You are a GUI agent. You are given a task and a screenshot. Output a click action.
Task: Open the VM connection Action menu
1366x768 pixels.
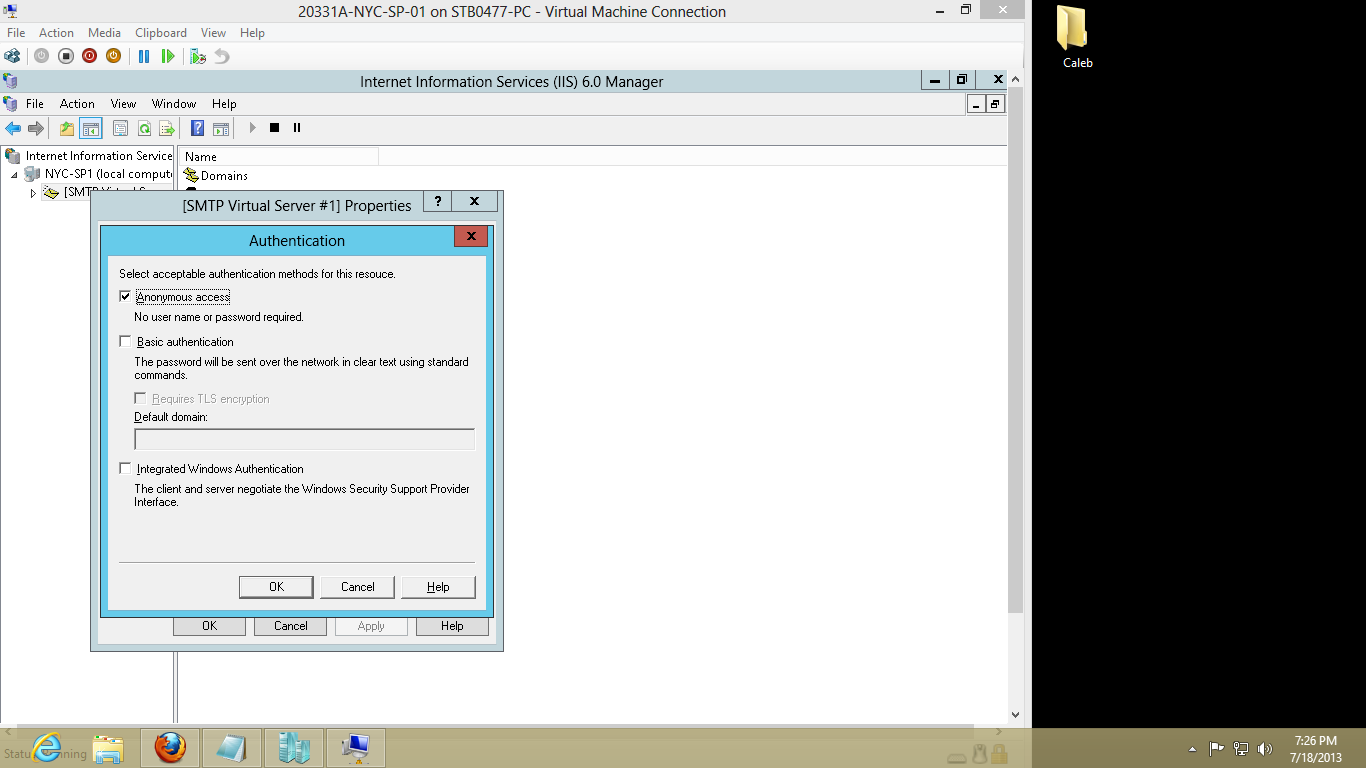click(x=56, y=33)
